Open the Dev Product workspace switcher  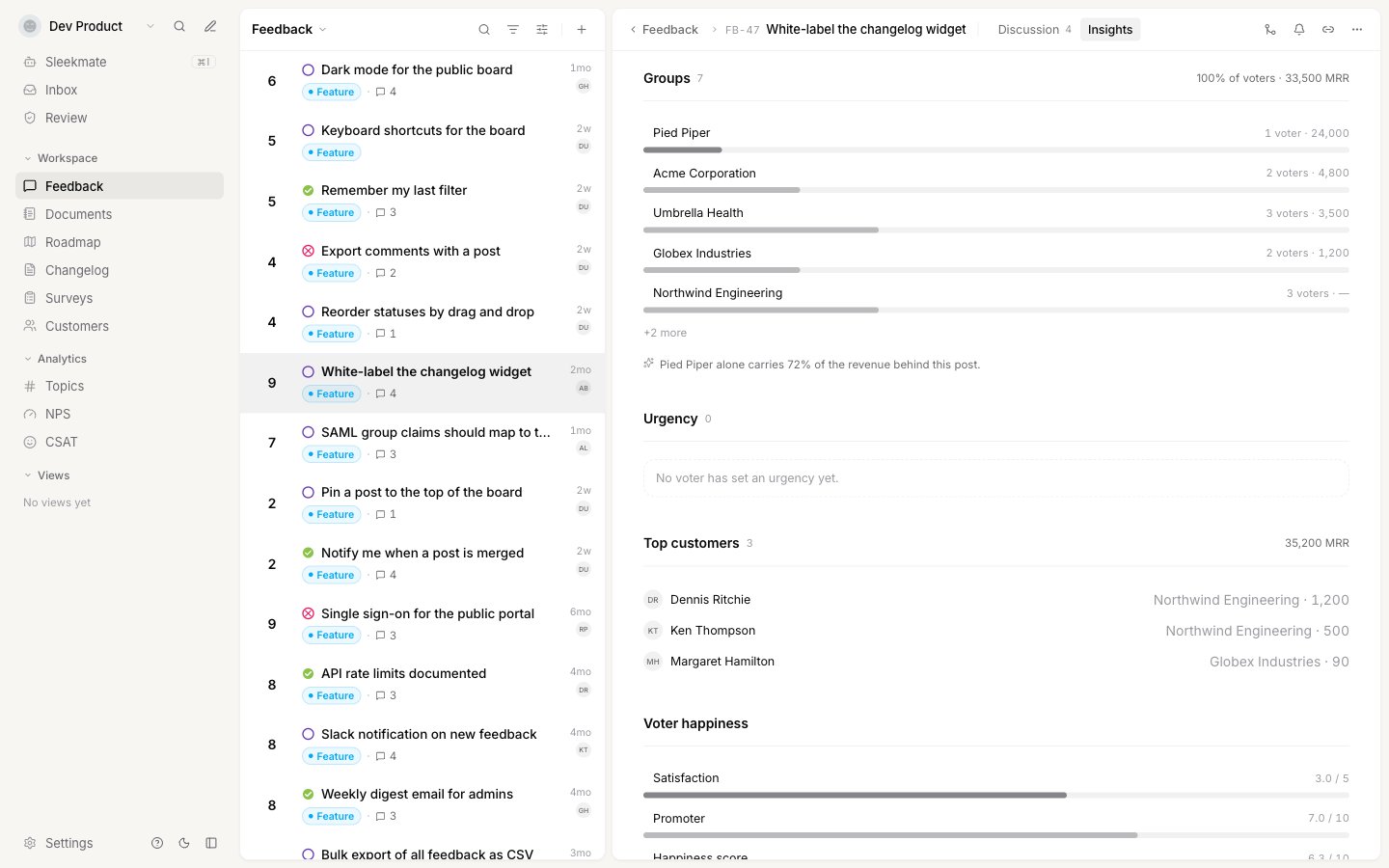pyautogui.click(x=87, y=26)
